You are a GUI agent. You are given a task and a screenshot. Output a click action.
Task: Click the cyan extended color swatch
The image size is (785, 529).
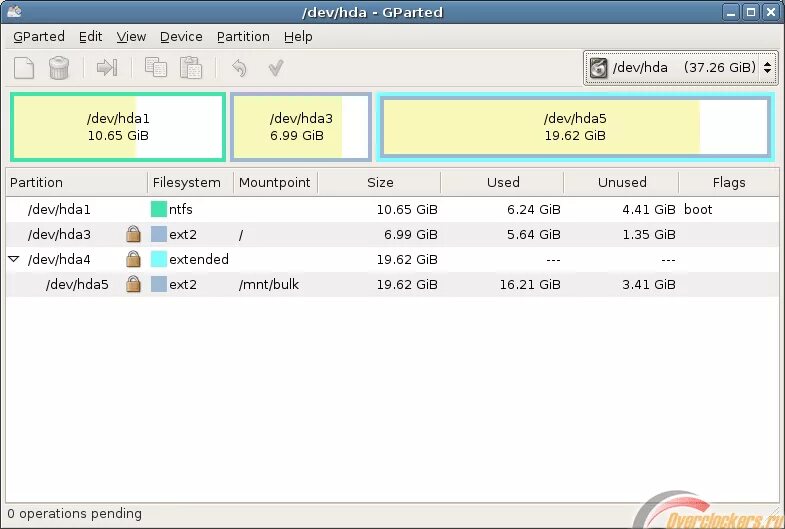159,259
